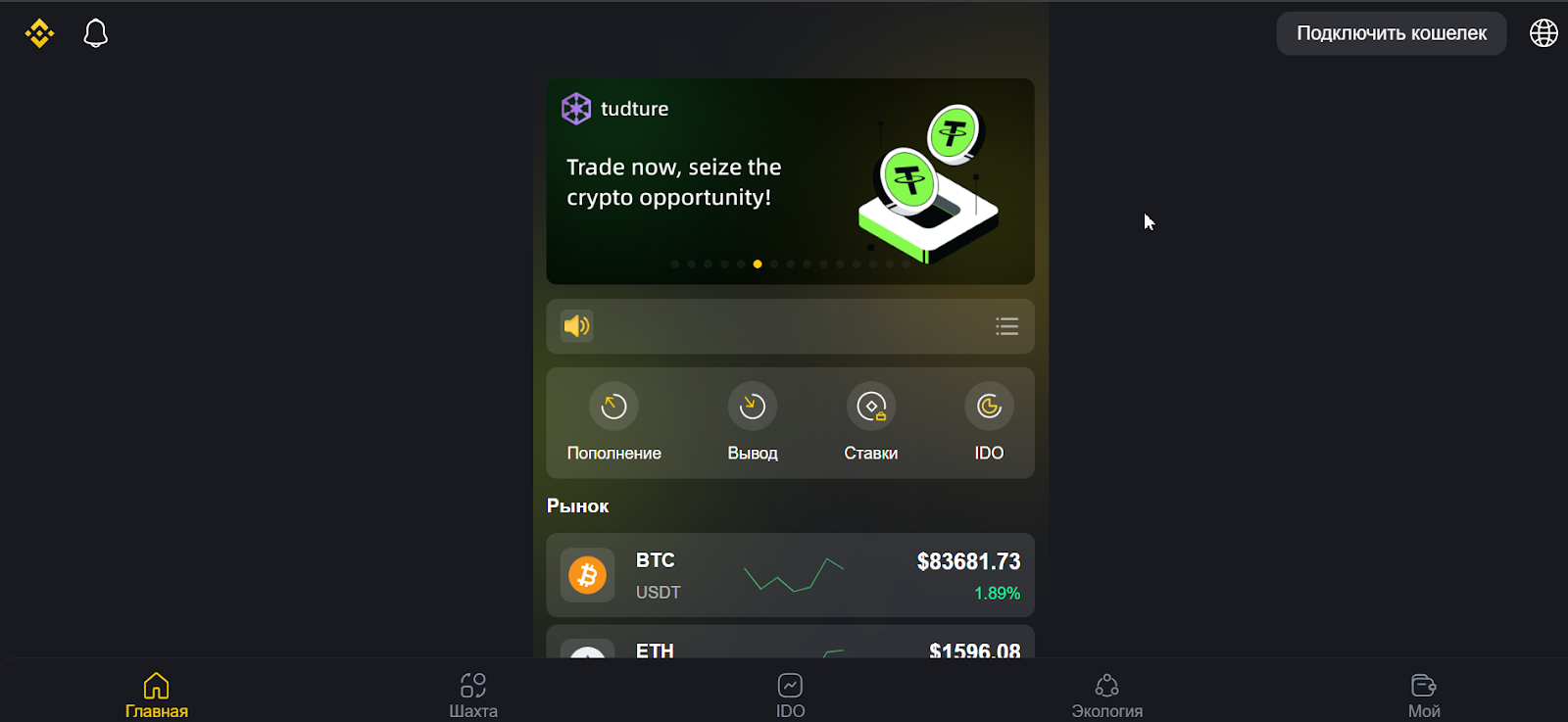
Task: Click Подключить кошелек button
Action: point(1392,33)
